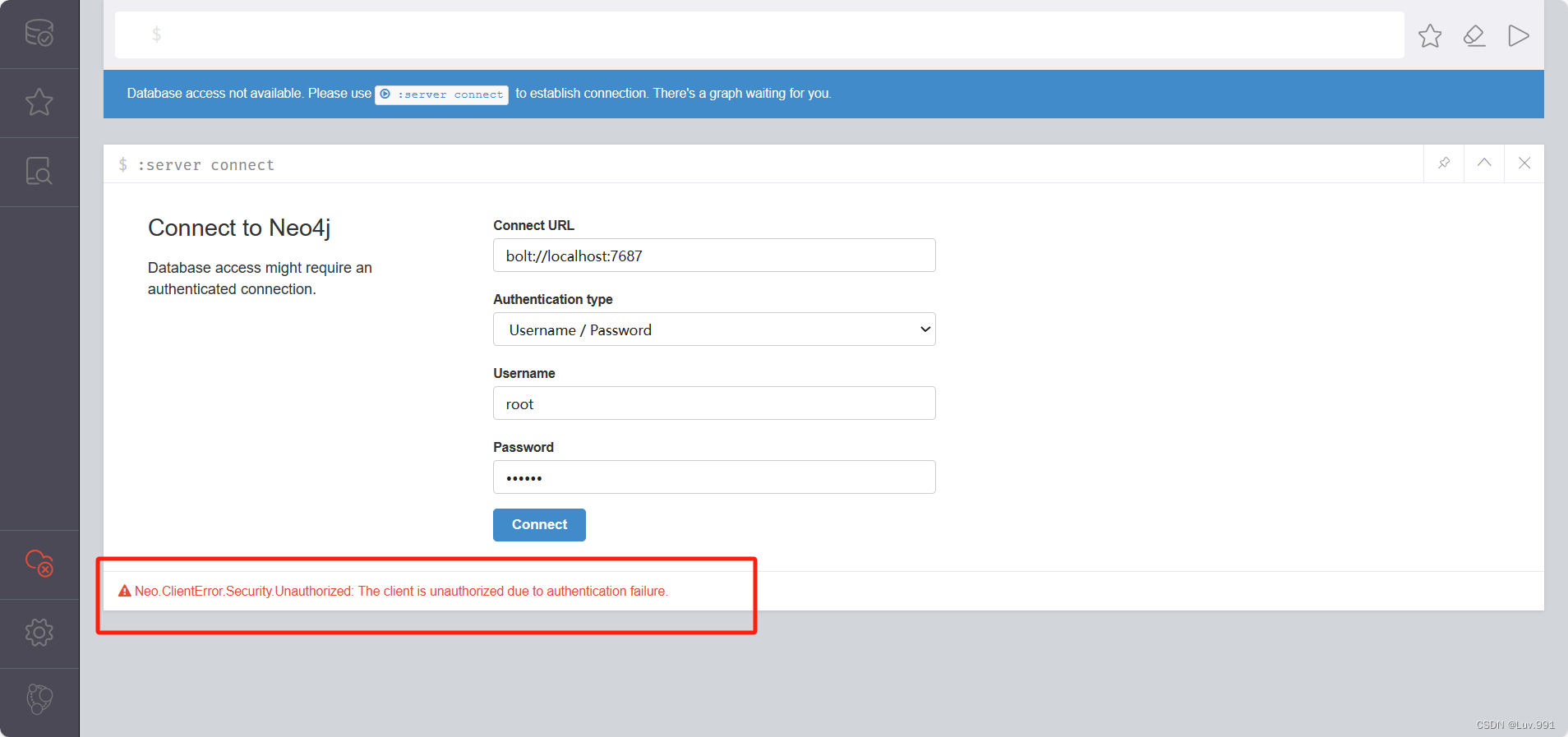Clear editor contents with eraser icon
Viewport: 1568px width, 737px height.
coord(1474,35)
